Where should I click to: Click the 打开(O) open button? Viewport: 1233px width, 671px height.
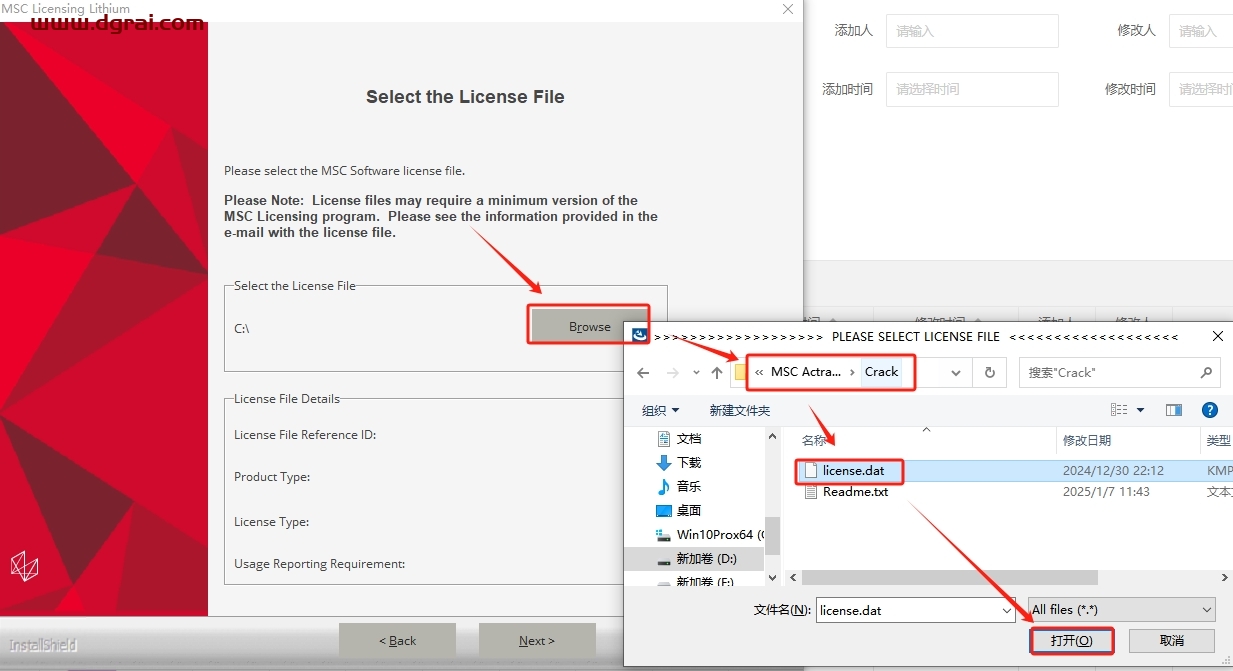pyautogui.click(x=1071, y=640)
